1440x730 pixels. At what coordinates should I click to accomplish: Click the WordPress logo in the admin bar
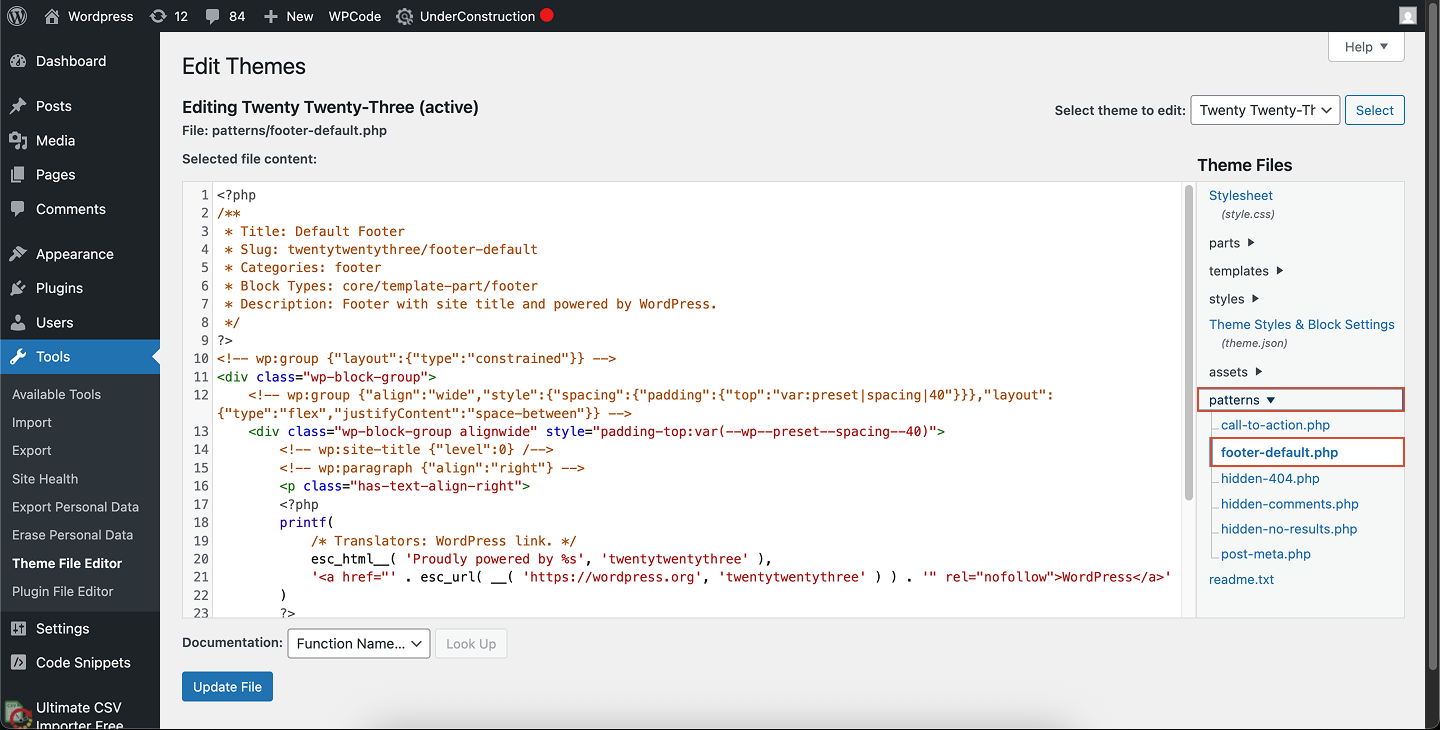pyautogui.click(x=16, y=15)
